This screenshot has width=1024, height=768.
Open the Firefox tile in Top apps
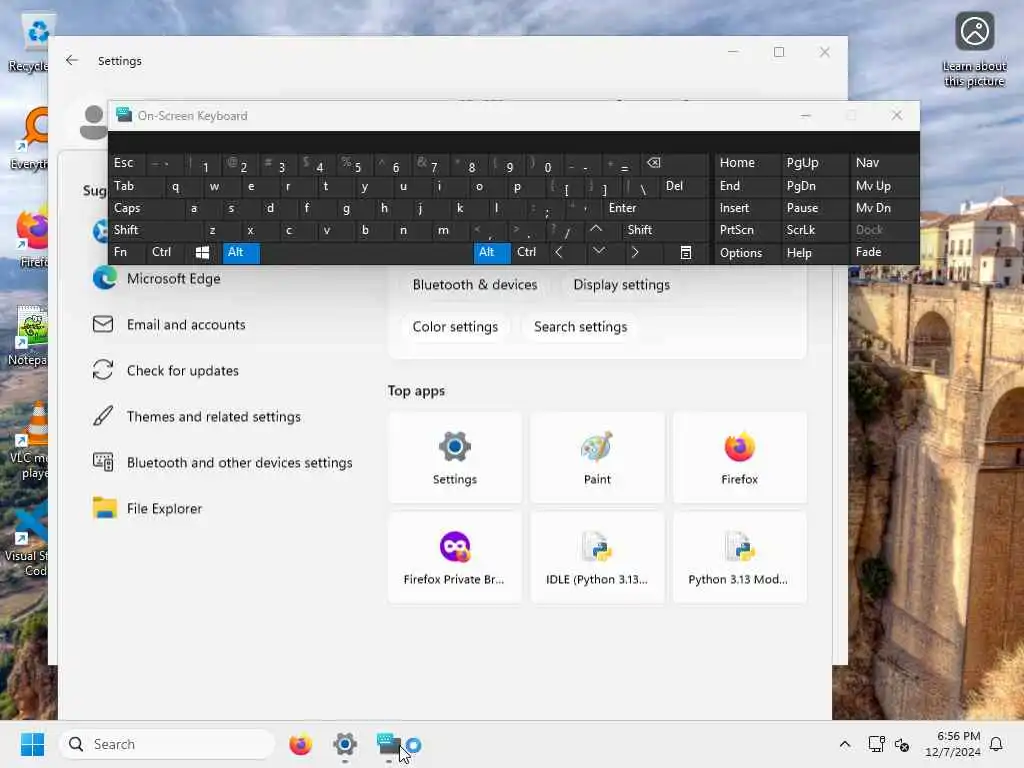[739, 457]
